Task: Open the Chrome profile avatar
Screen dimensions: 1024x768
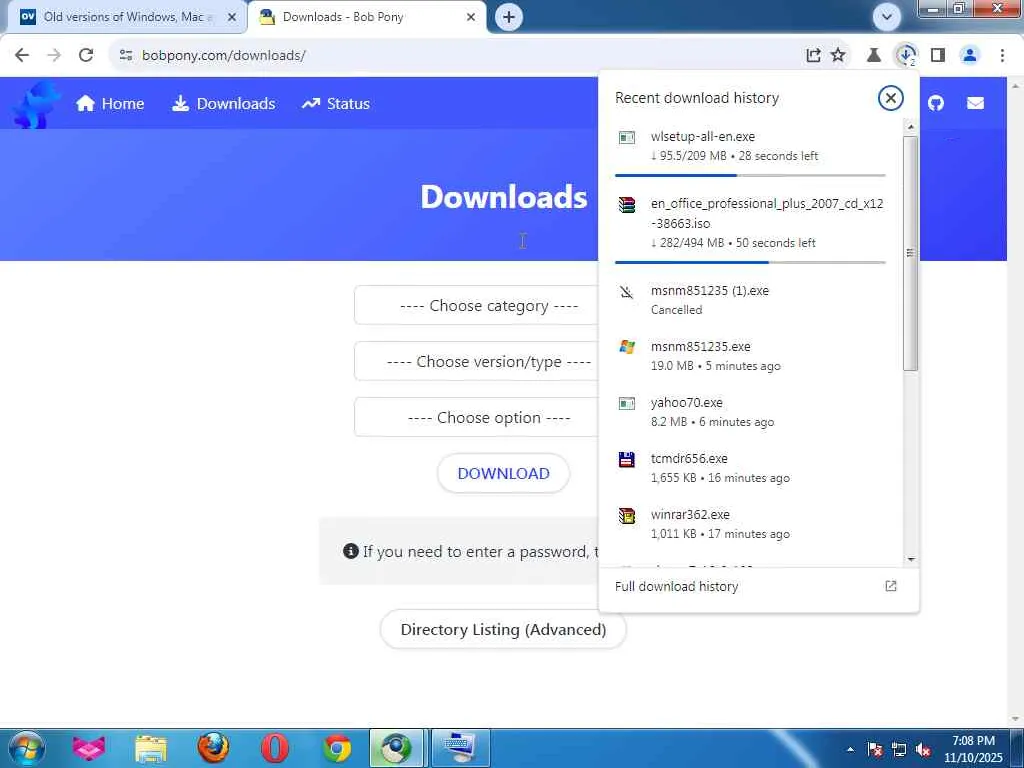Action: [970, 56]
